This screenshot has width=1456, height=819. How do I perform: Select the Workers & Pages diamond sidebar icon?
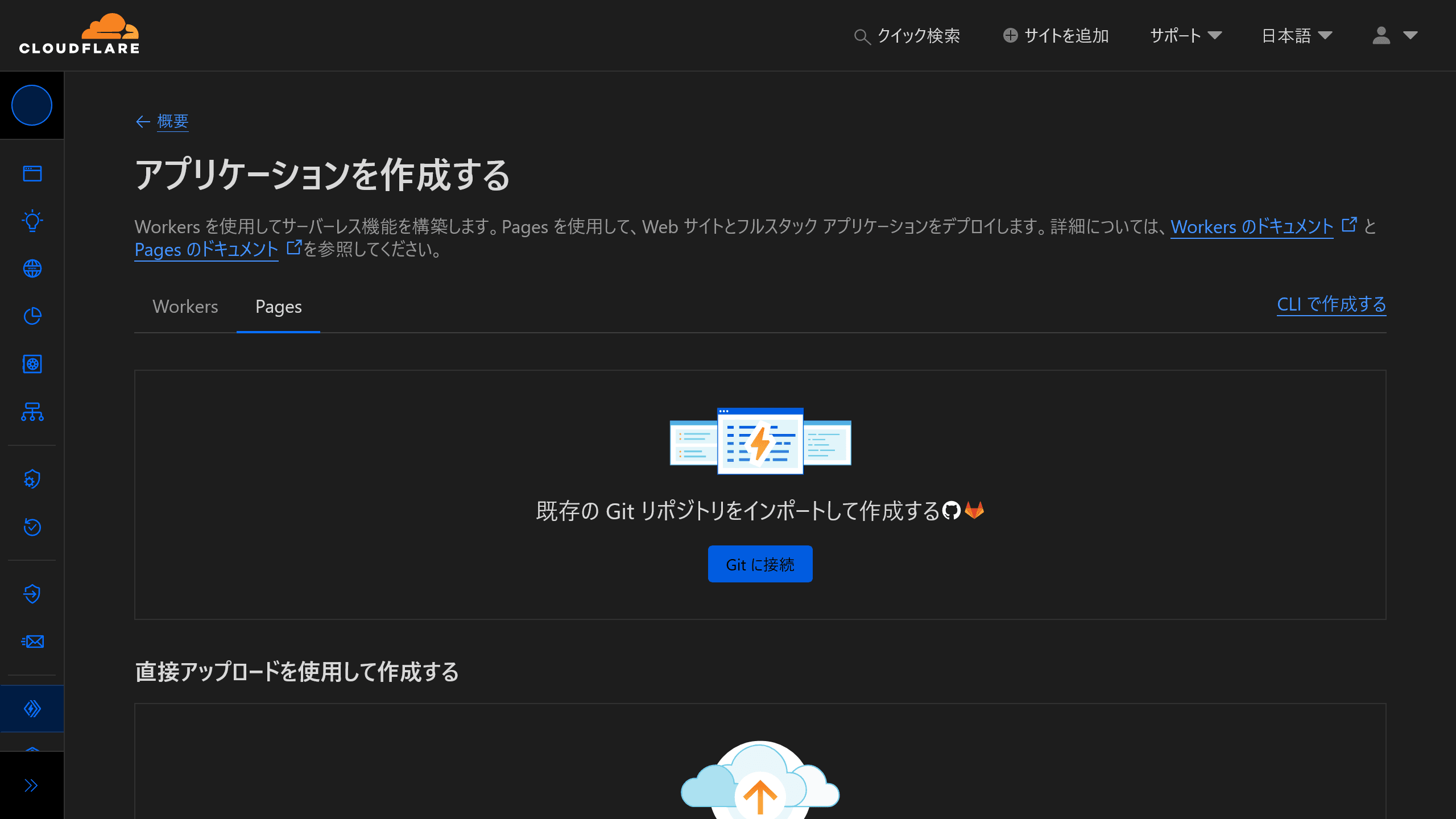coord(32,709)
